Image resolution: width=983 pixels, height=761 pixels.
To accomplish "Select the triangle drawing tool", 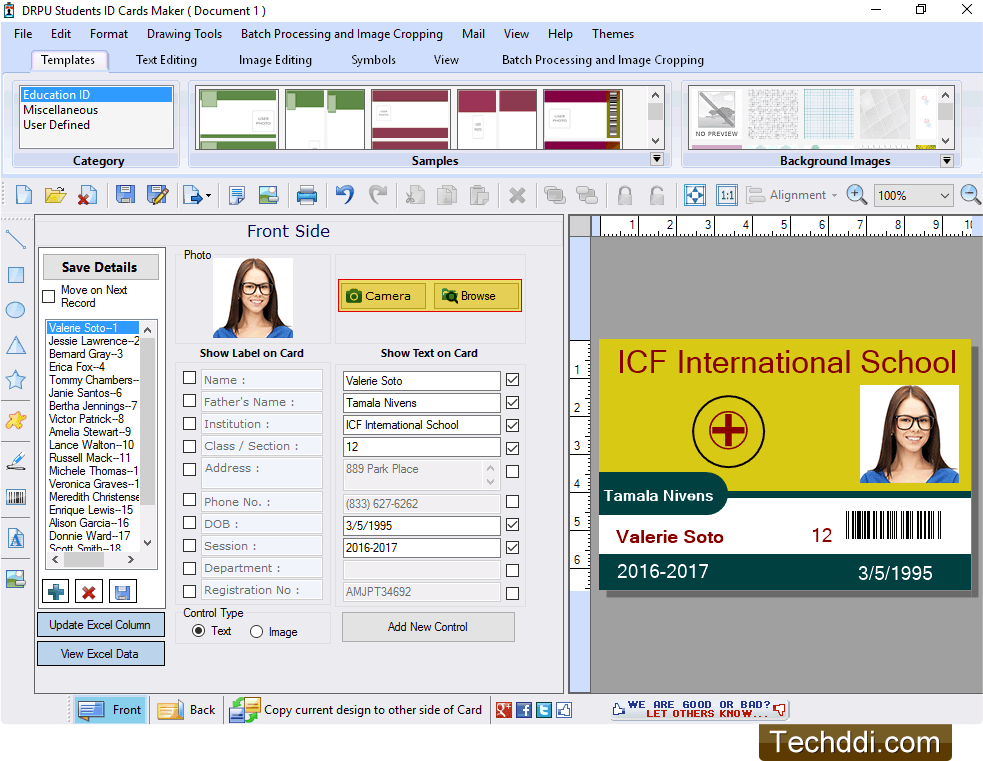I will 16,345.
